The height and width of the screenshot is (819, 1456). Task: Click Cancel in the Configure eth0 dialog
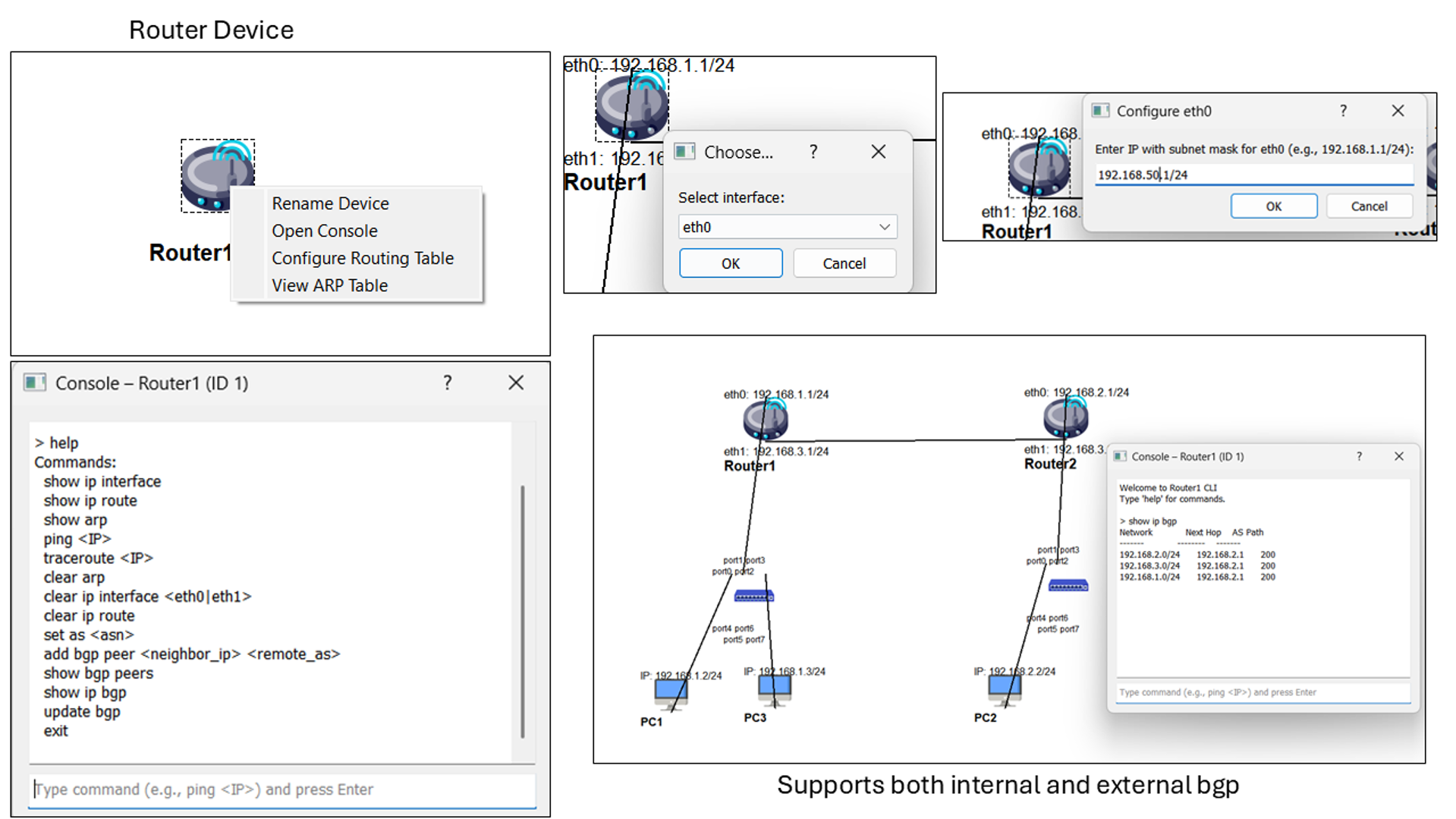point(1370,206)
